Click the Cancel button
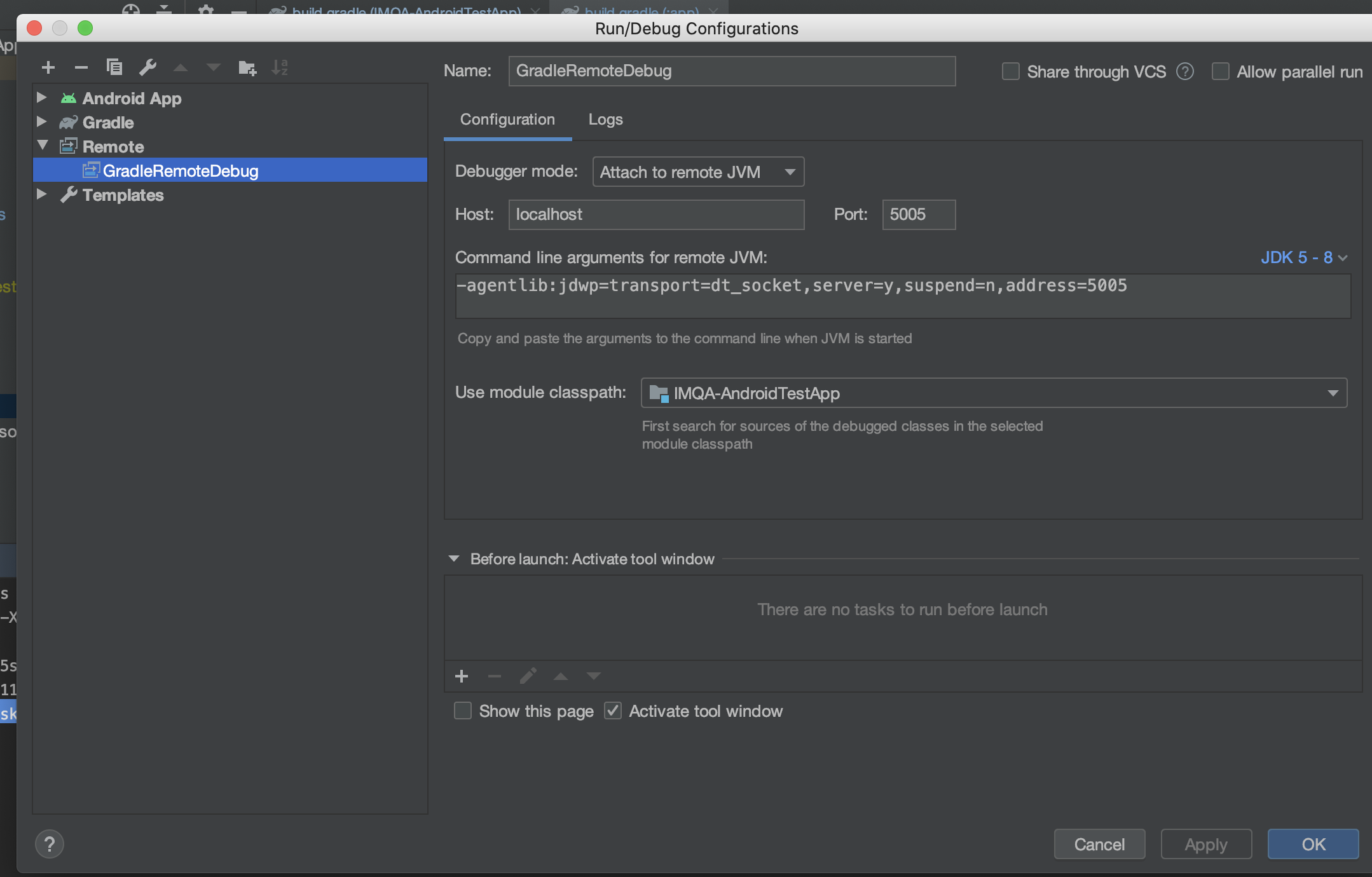This screenshot has width=1372, height=877. (x=1099, y=844)
